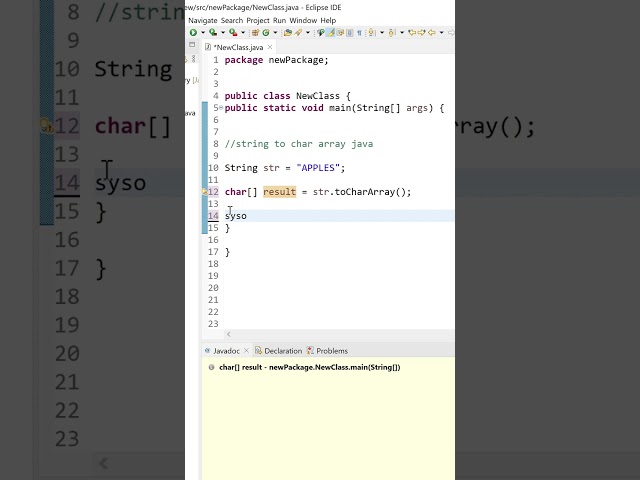
Task: Minimize the side view using its panel icon
Action: click(x=192, y=44)
